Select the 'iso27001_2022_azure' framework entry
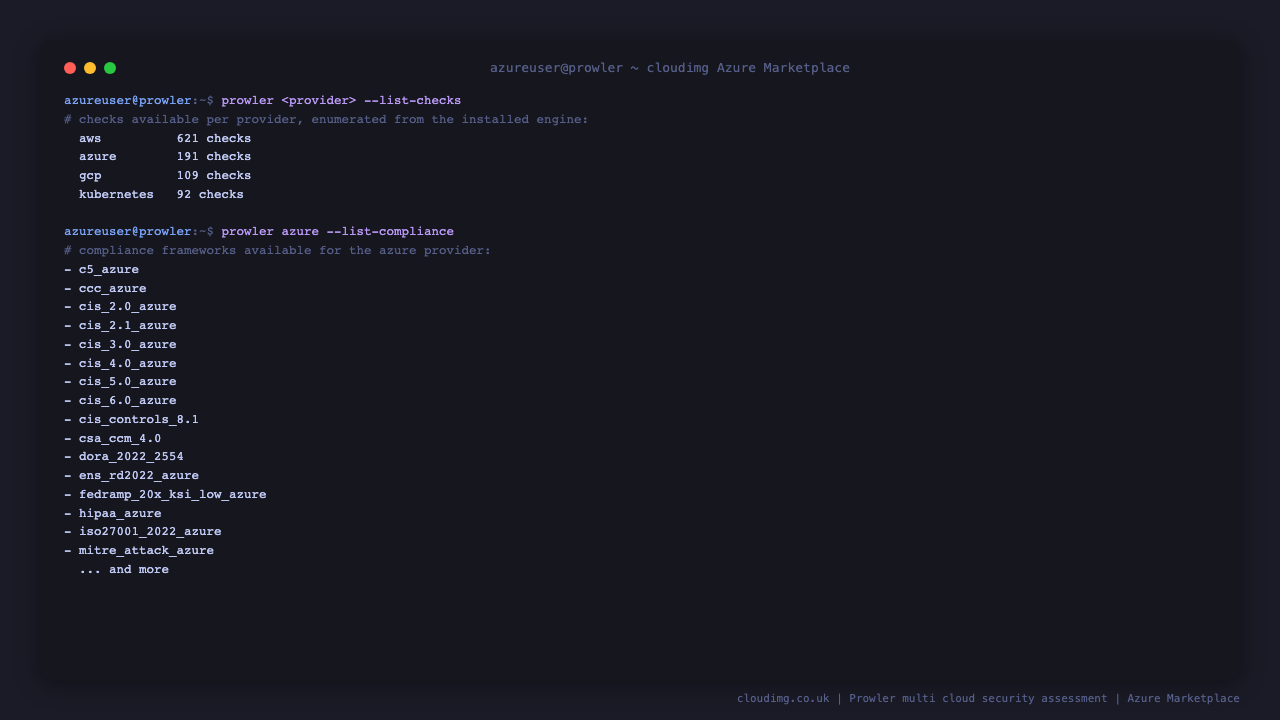 tap(143, 532)
